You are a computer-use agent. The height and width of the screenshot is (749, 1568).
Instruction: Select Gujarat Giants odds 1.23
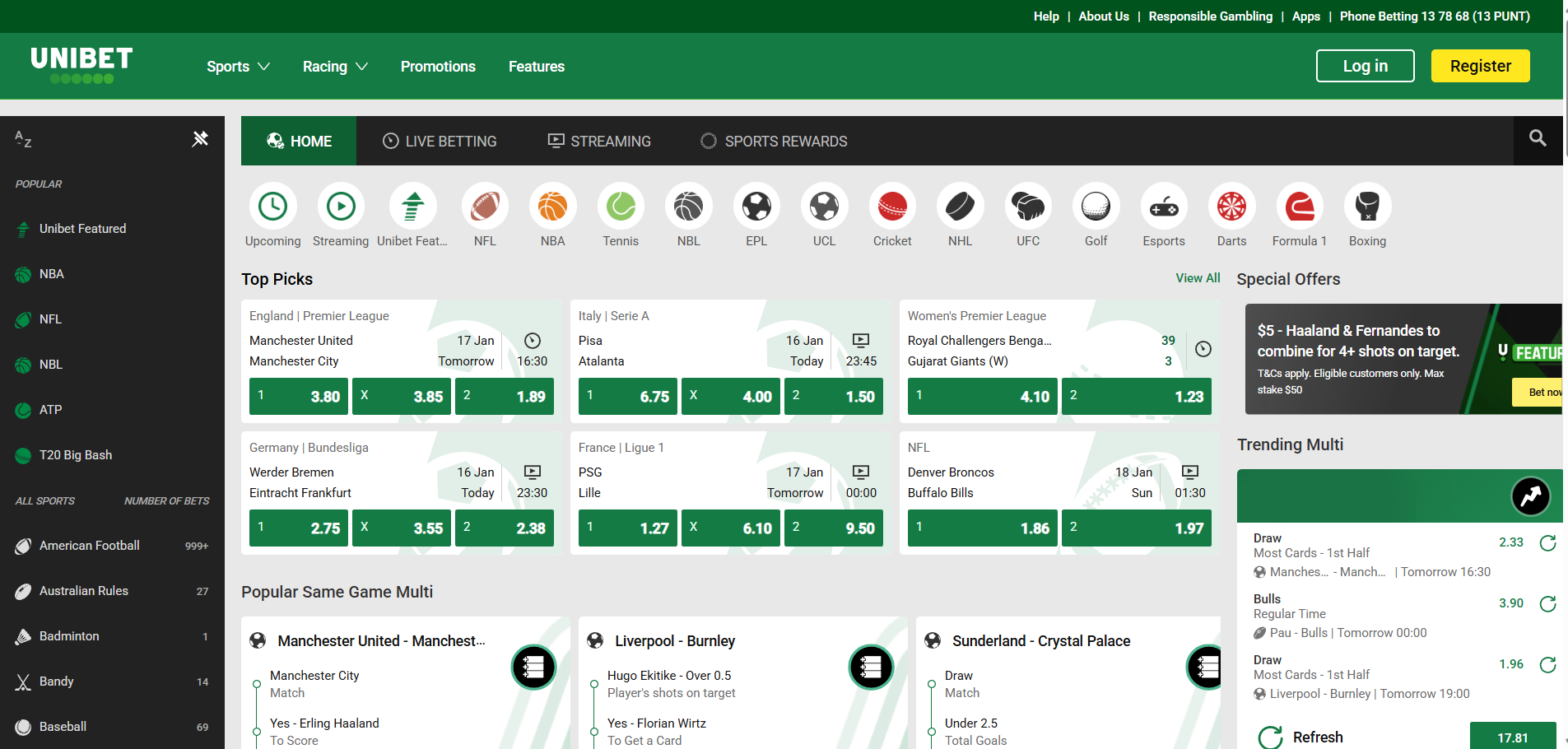(x=1137, y=397)
